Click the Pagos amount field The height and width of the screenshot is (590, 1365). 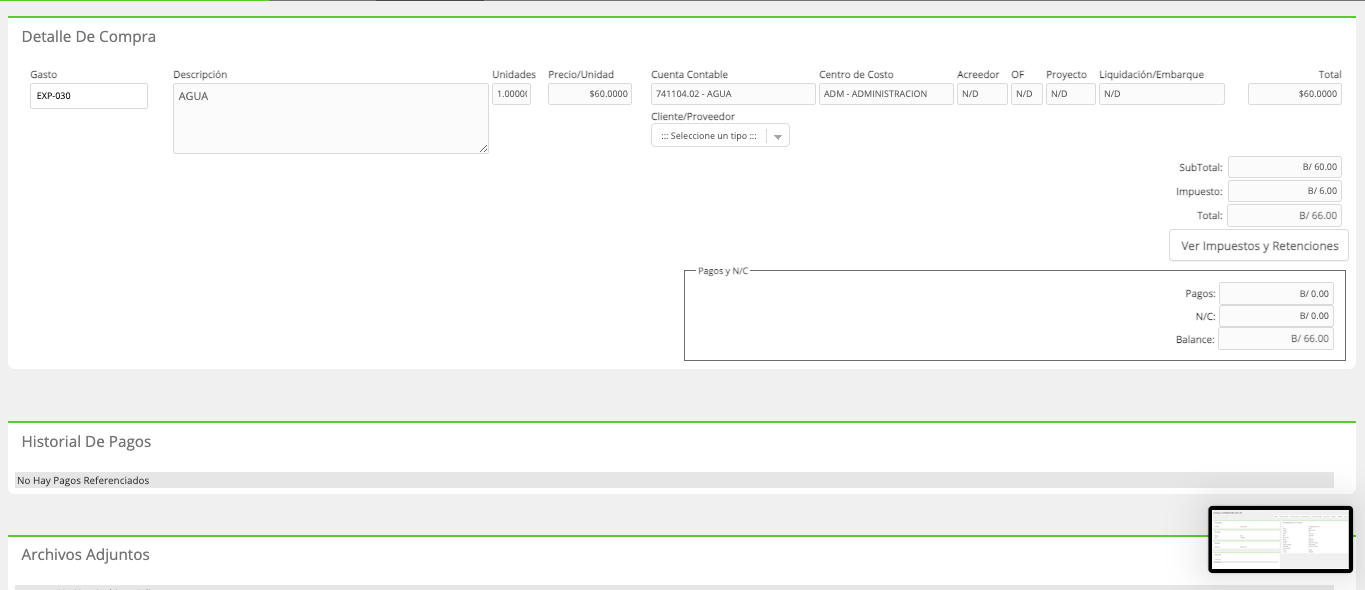click(1276, 294)
